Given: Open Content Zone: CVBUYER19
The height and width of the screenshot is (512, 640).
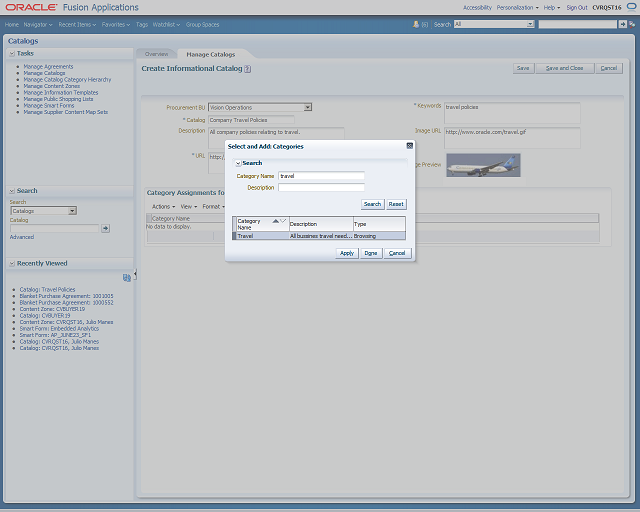Looking at the screenshot, I should (52, 309).
